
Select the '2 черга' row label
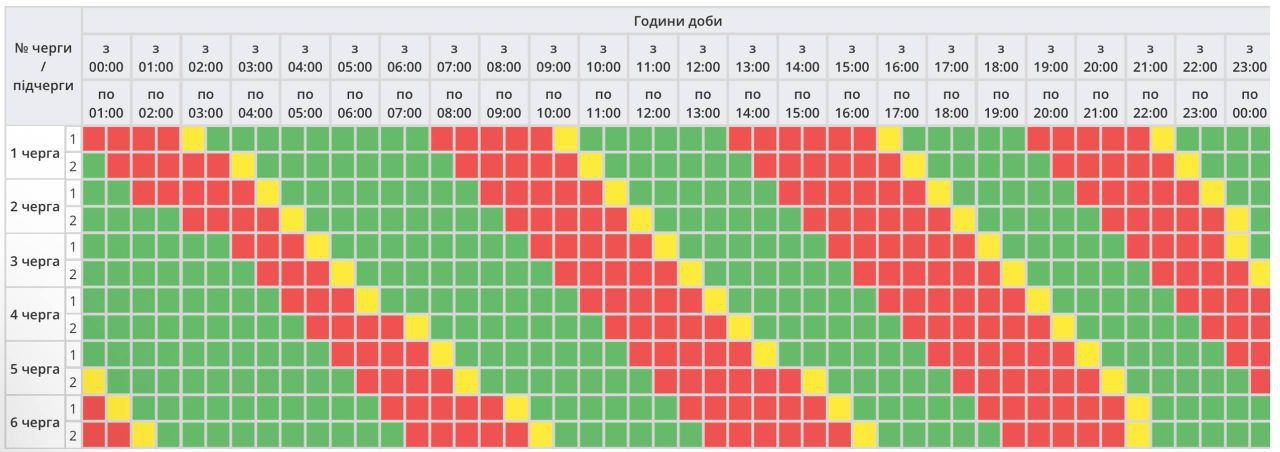[34, 207]
